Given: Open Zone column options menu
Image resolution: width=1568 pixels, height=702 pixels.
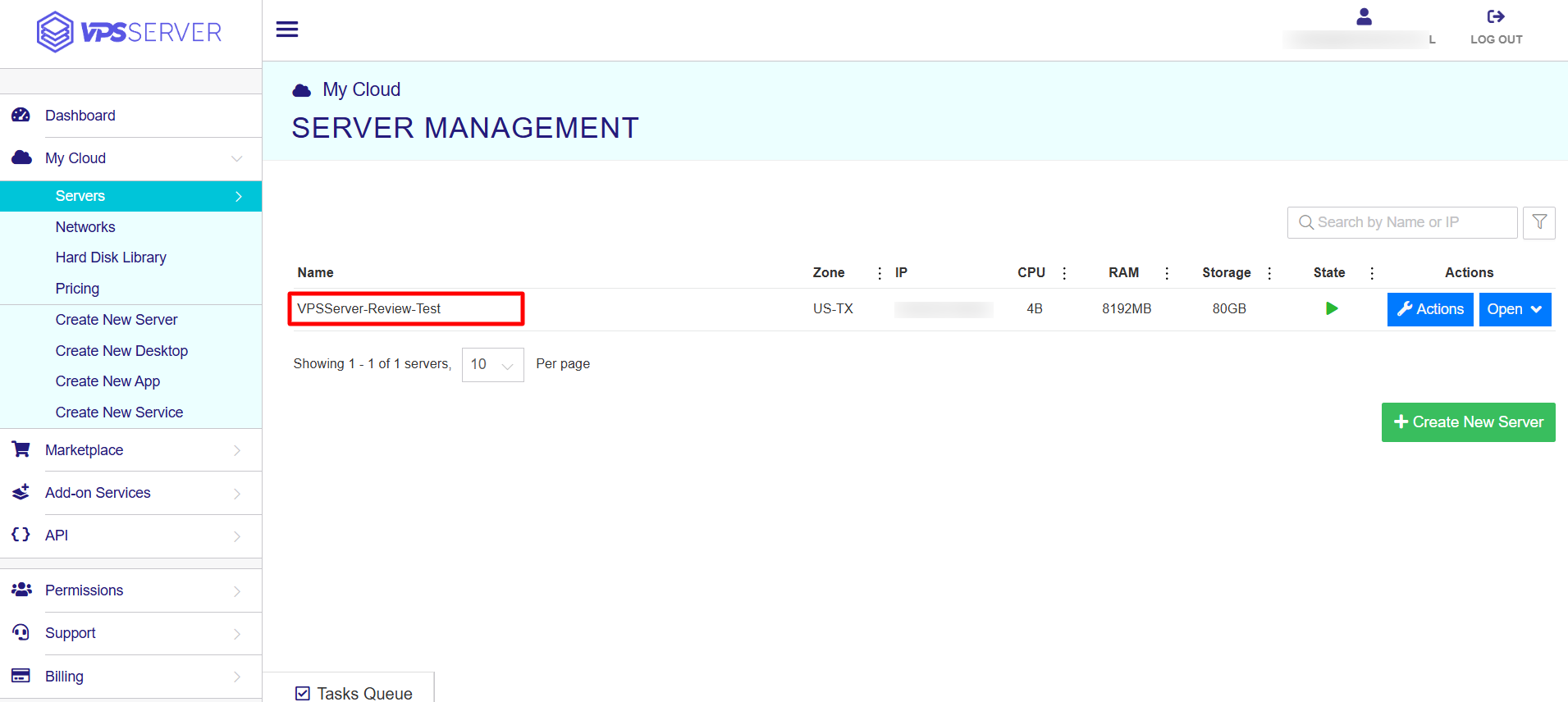Looking at the screenshot, I should coord(880,273).
